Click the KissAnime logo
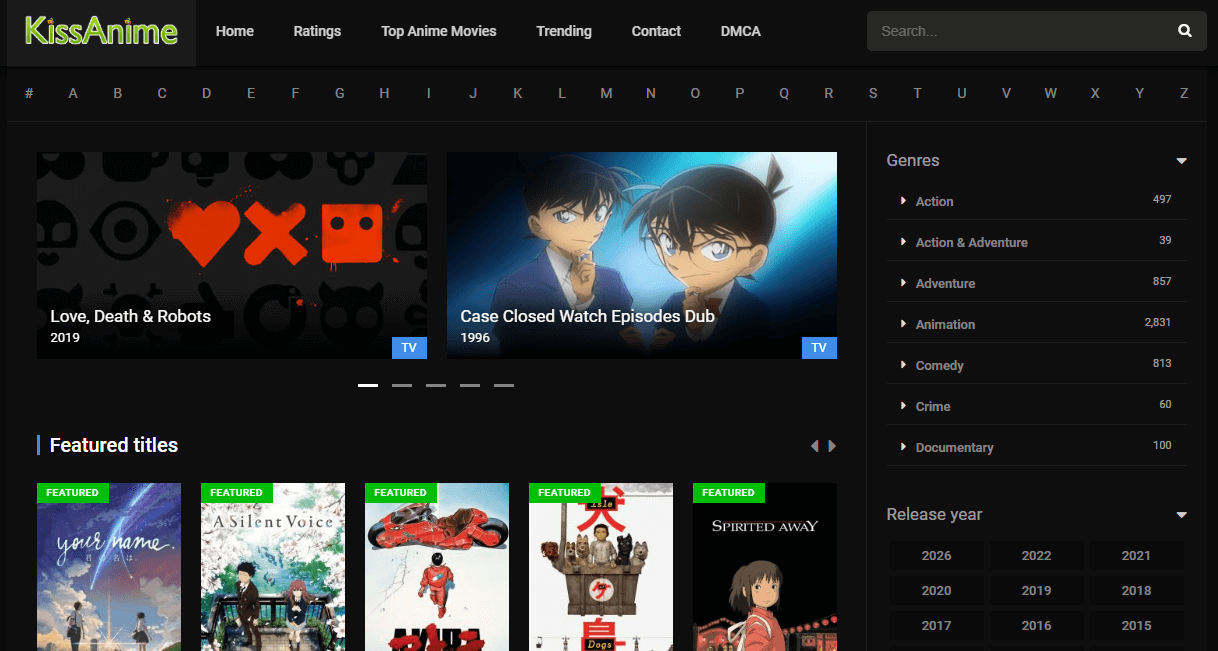This screenshot has height=651, width=1218. [101, 31]
